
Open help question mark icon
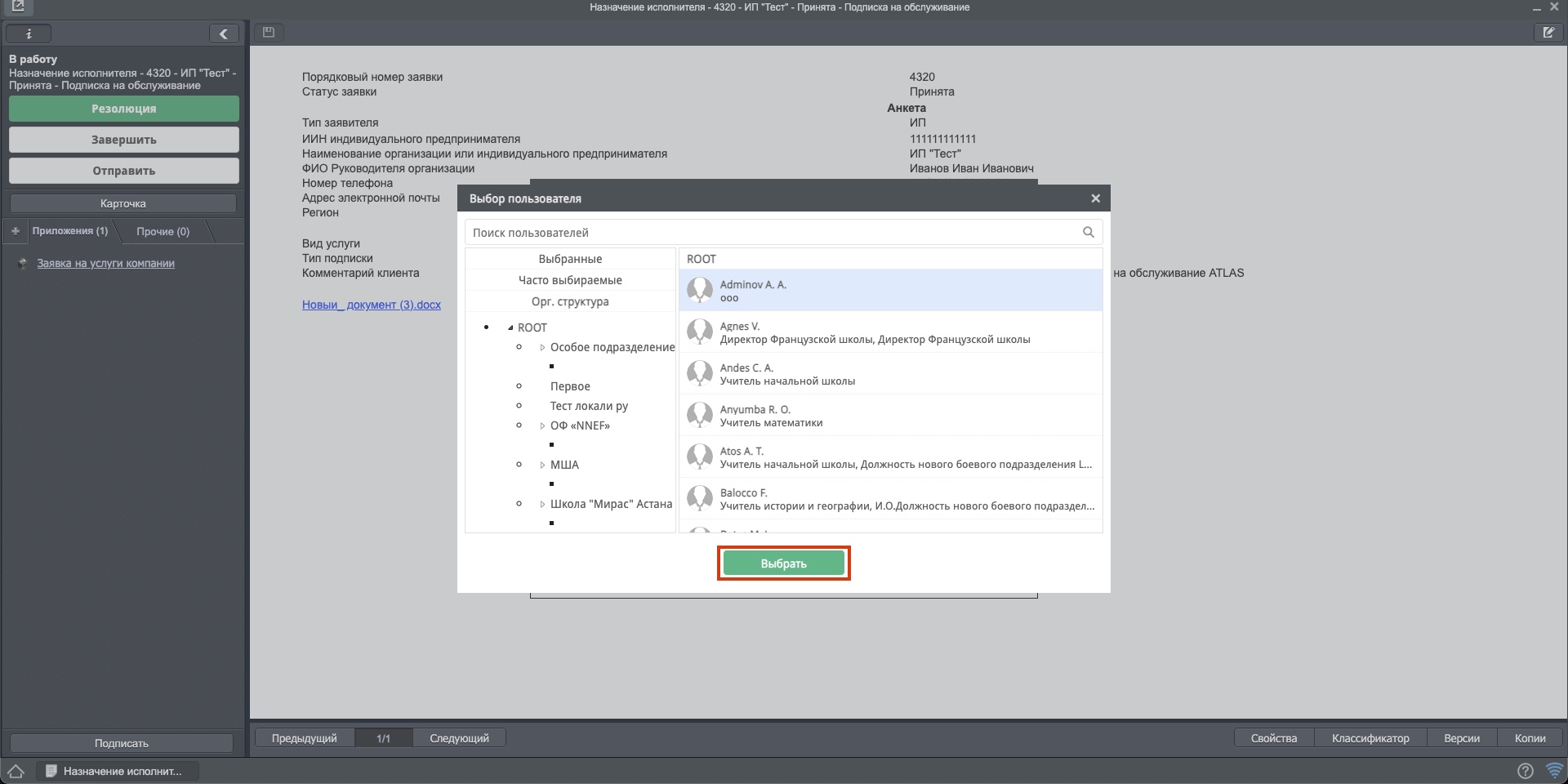pyautogui.click(x=1525, y=771)
